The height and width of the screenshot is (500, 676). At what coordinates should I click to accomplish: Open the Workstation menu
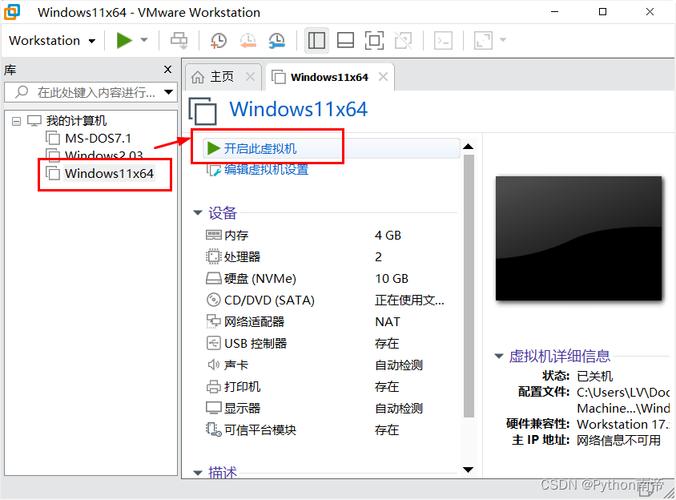pyautogui.click(x=52, y=41)
